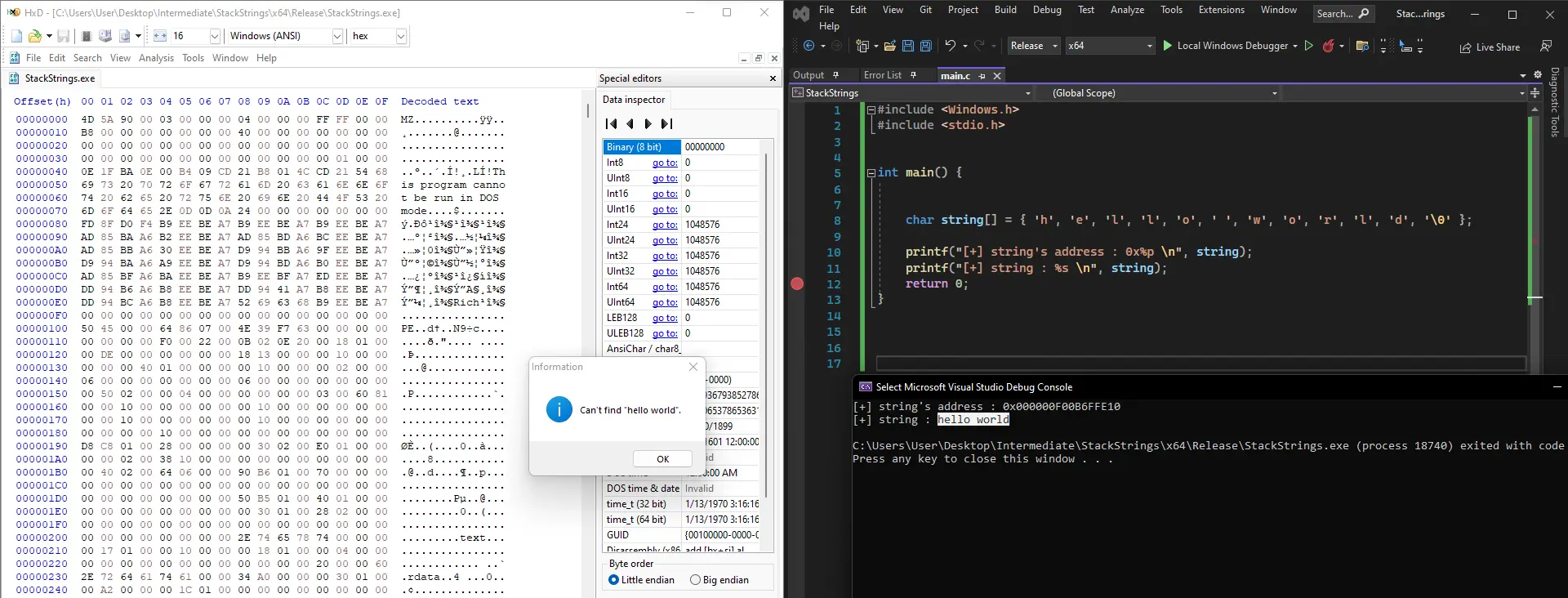Click the Visual Studio new item icon
The width and height of the screenshot is (1568, 598).
tap(862, 47)
